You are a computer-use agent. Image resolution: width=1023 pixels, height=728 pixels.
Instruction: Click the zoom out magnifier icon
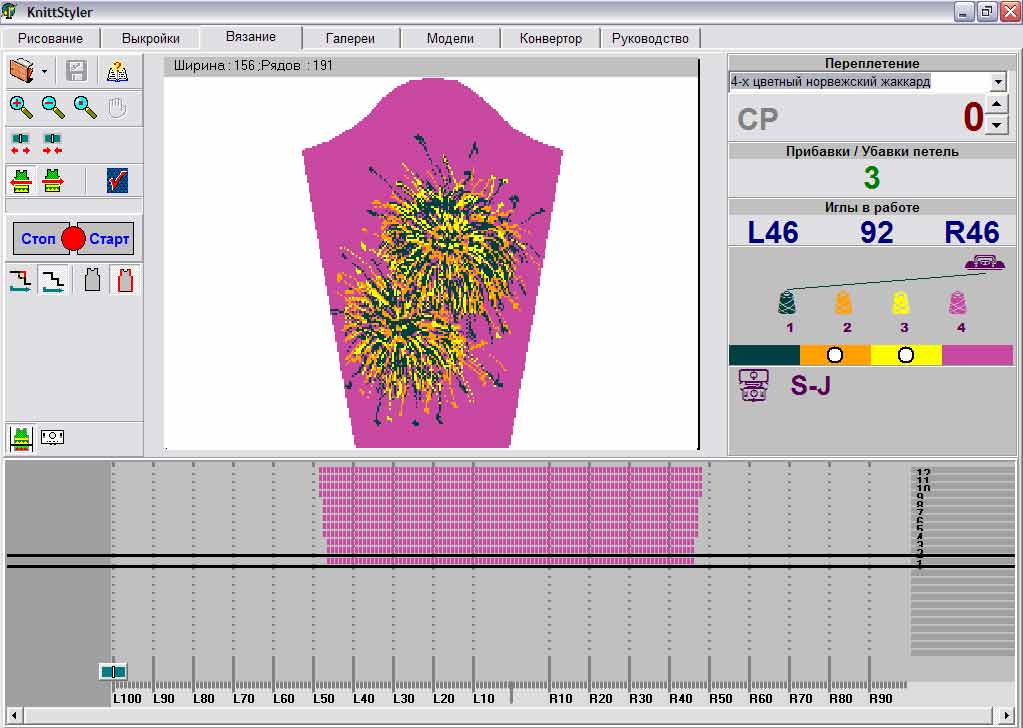coord(53,107)
